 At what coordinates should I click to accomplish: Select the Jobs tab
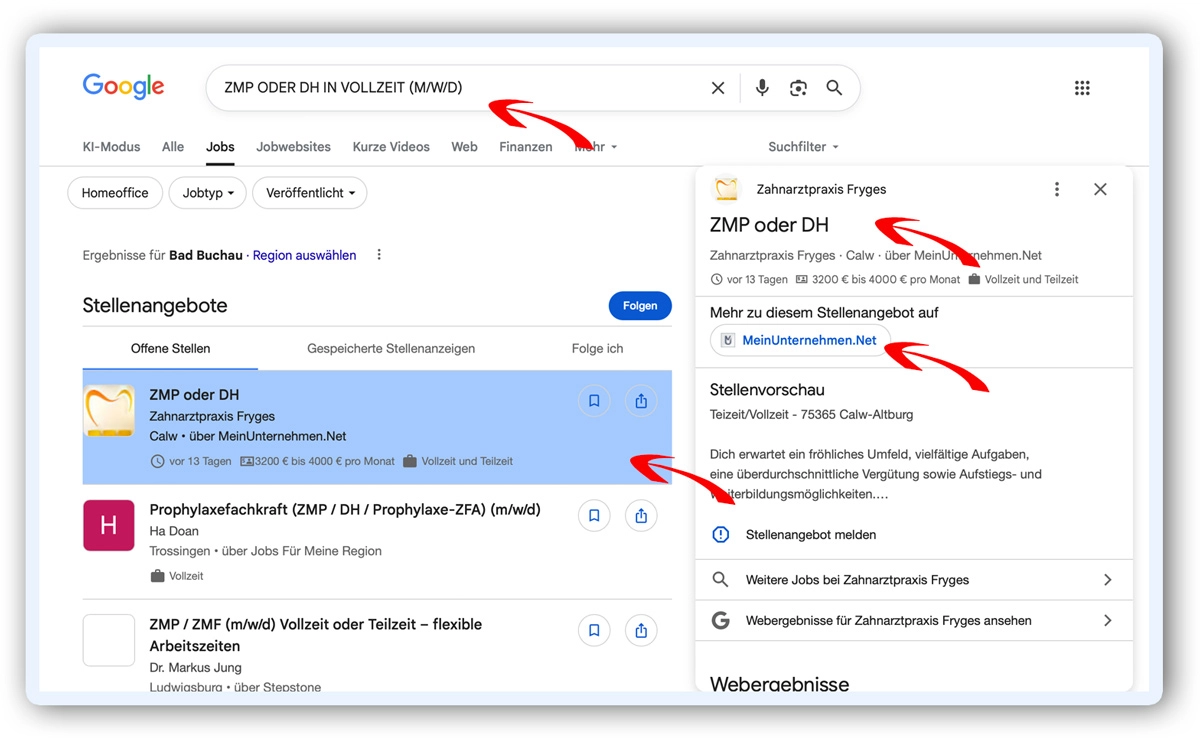coord(220,147)
